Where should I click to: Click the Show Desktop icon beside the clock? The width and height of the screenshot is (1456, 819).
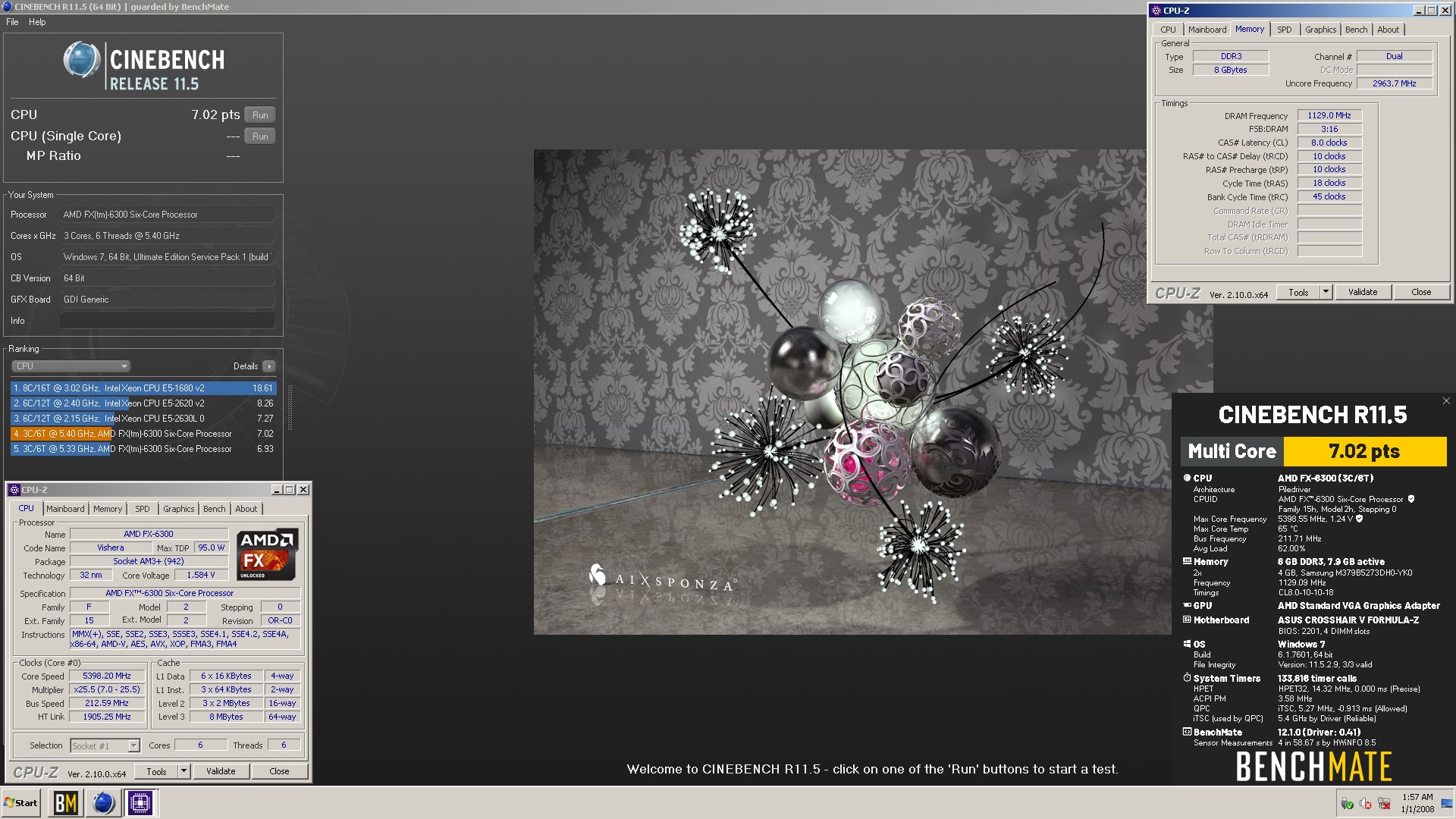[1448, 803]
